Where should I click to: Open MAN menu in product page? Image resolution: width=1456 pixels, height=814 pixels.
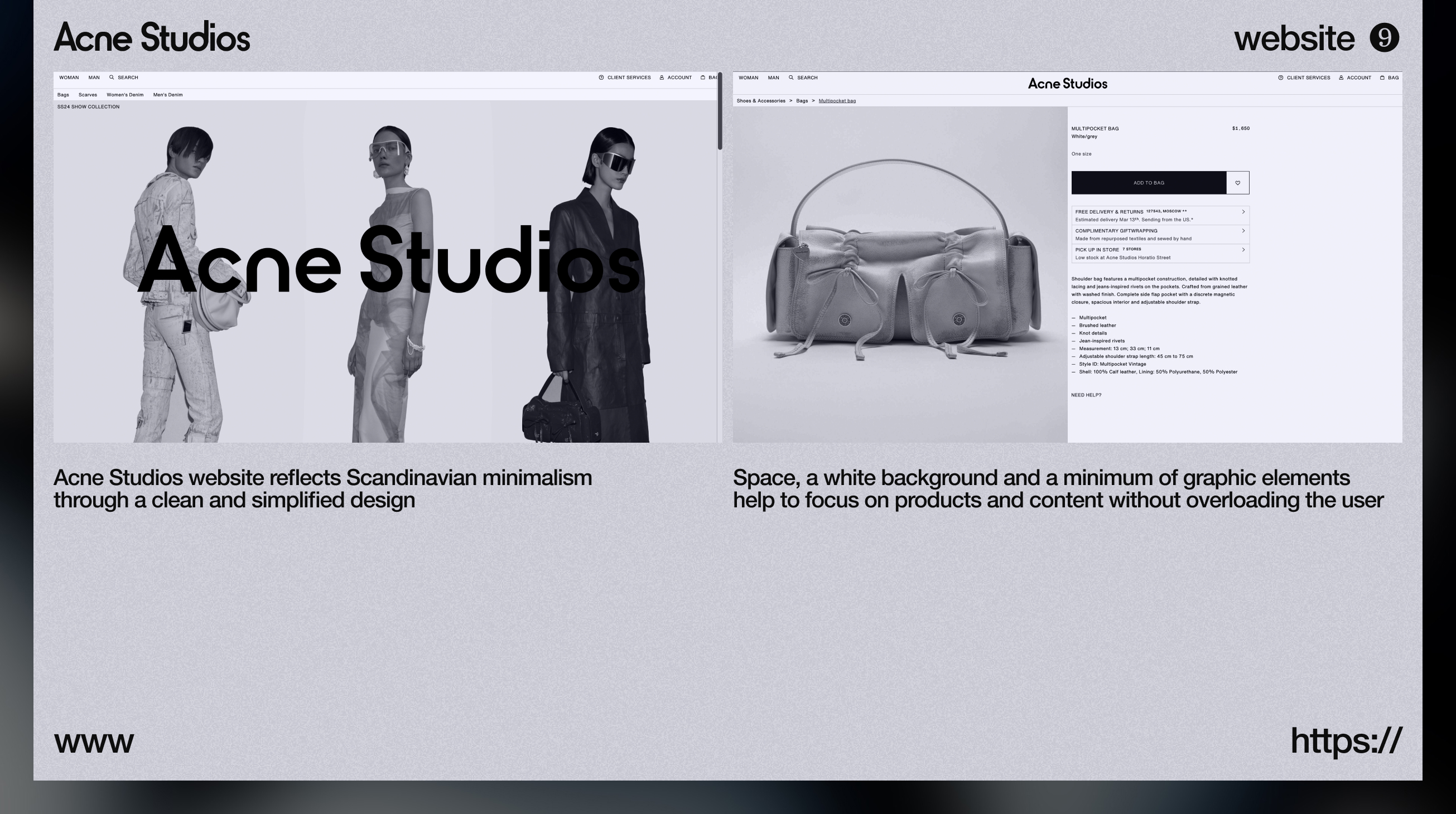click(773, 78)
